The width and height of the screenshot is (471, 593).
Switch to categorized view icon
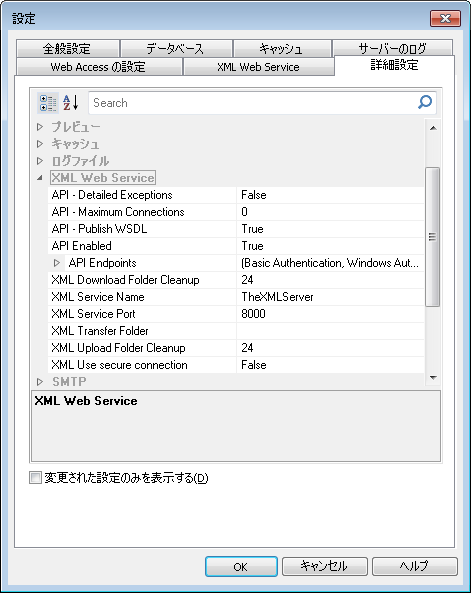click(x=48, y=103)
